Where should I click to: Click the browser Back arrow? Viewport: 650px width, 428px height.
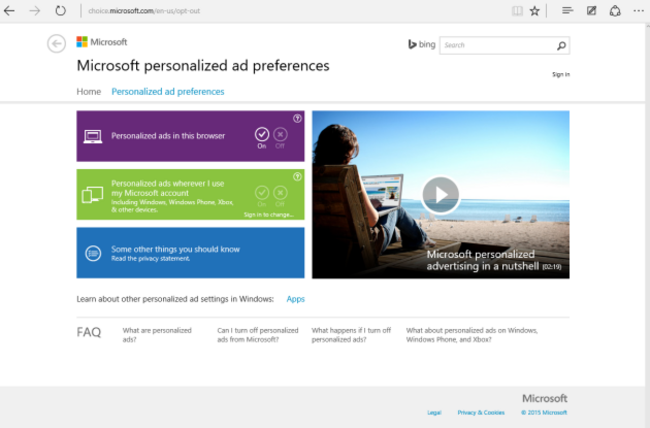click(9, 10)
